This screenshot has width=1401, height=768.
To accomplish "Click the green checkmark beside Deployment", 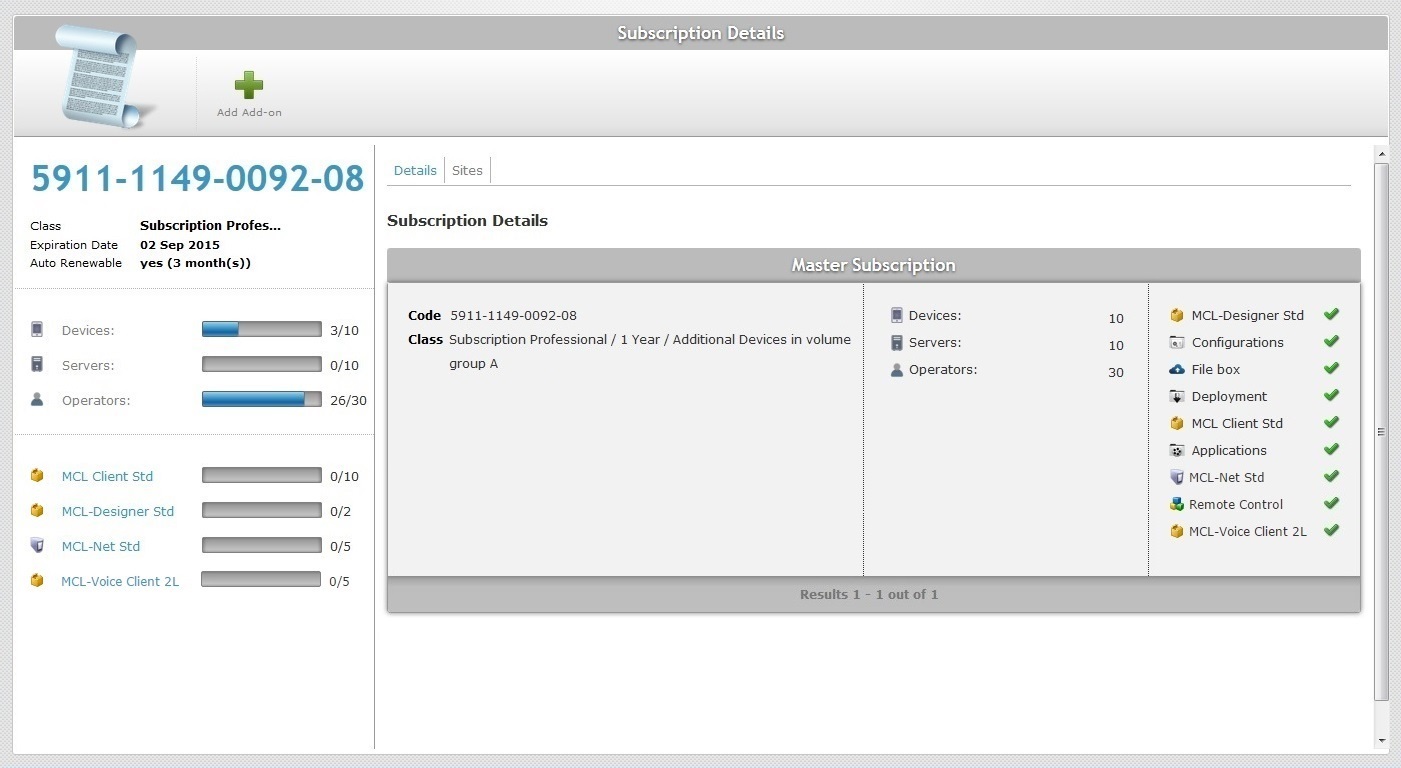I will pos(1331,395).
